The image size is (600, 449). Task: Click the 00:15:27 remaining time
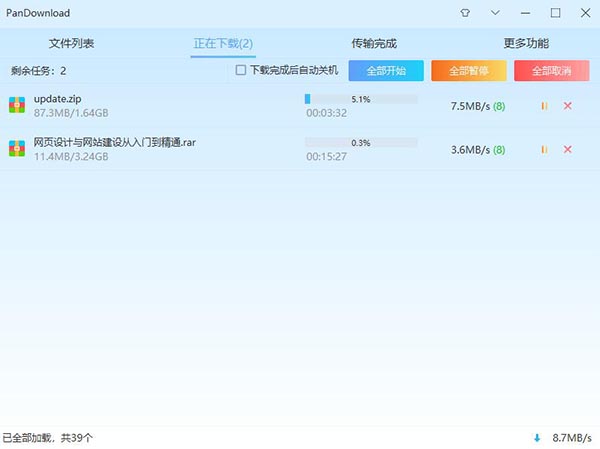326,157
